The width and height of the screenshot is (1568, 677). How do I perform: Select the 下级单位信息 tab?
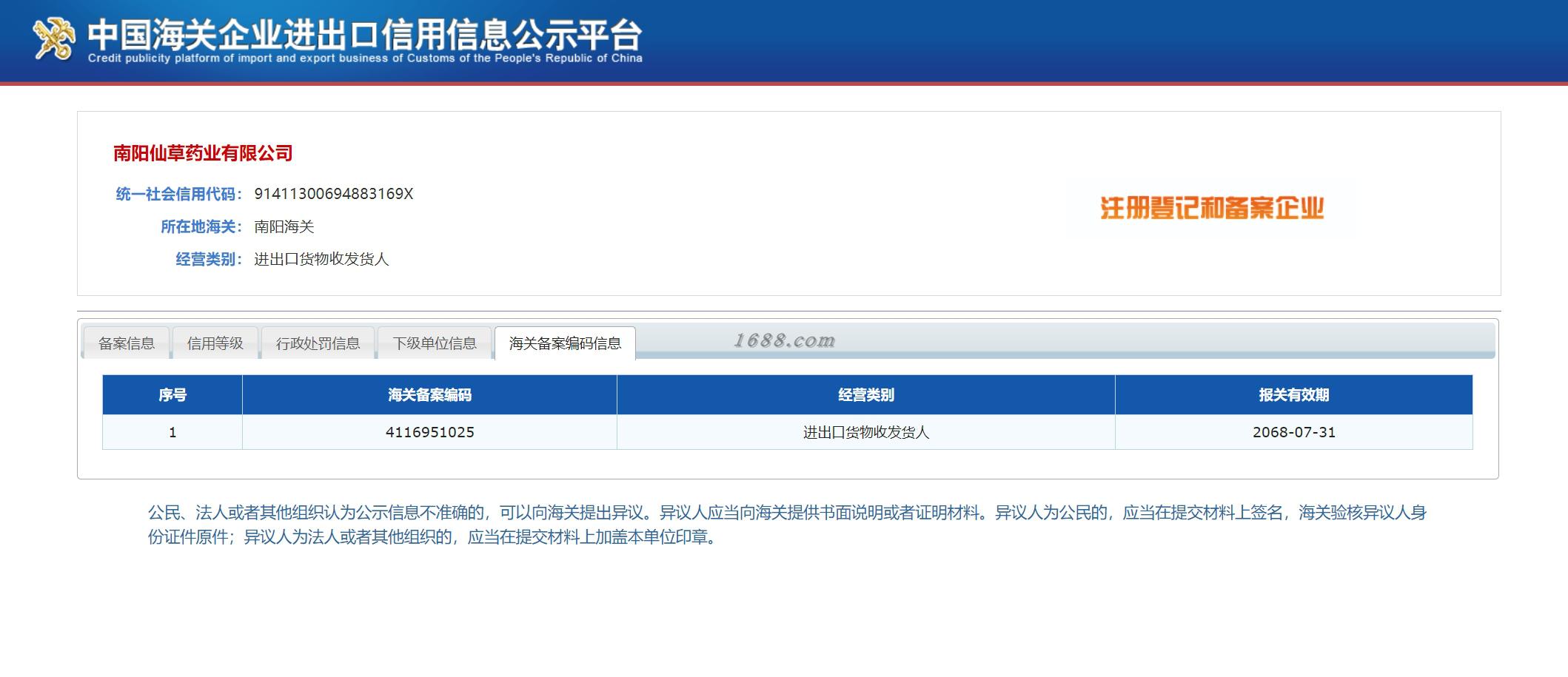coord(435,343)
